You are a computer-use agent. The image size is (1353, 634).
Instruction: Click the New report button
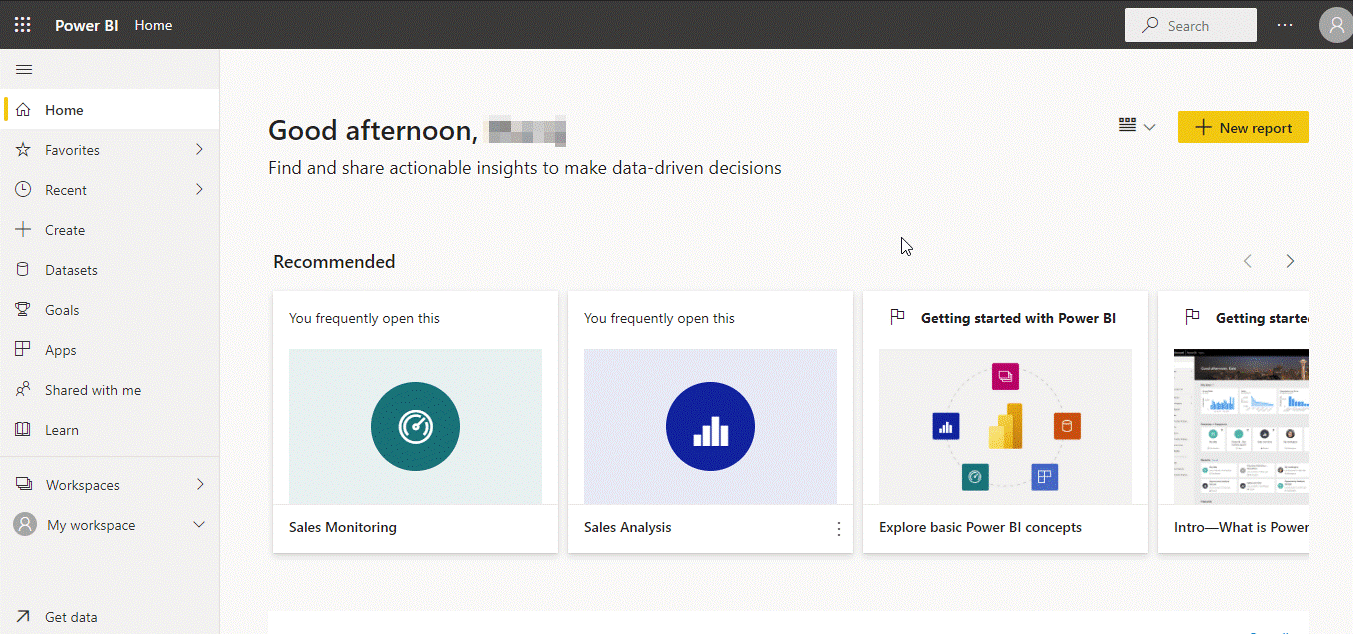[x=1243, y=127]
